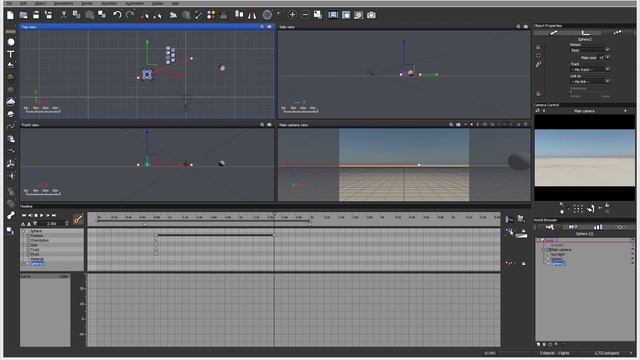Open a scene file from toolbar

[23, 15]
